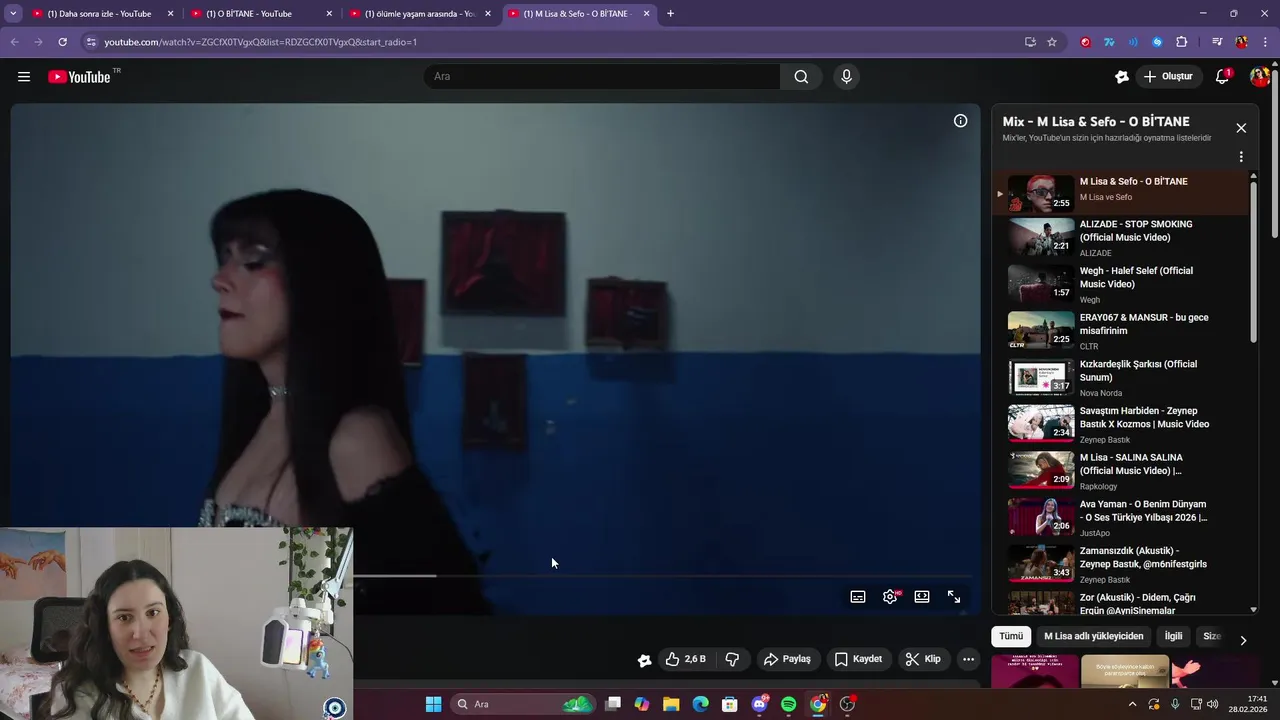The width and height of the screenshot is (1280, 720).
Task: Click the search magnifier button
Action: [x=801, y=77]
